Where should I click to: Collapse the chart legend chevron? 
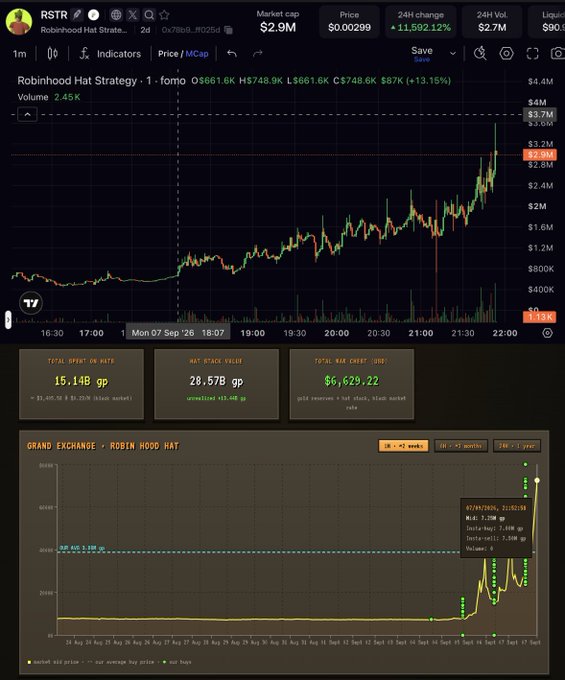pos(27,115)
